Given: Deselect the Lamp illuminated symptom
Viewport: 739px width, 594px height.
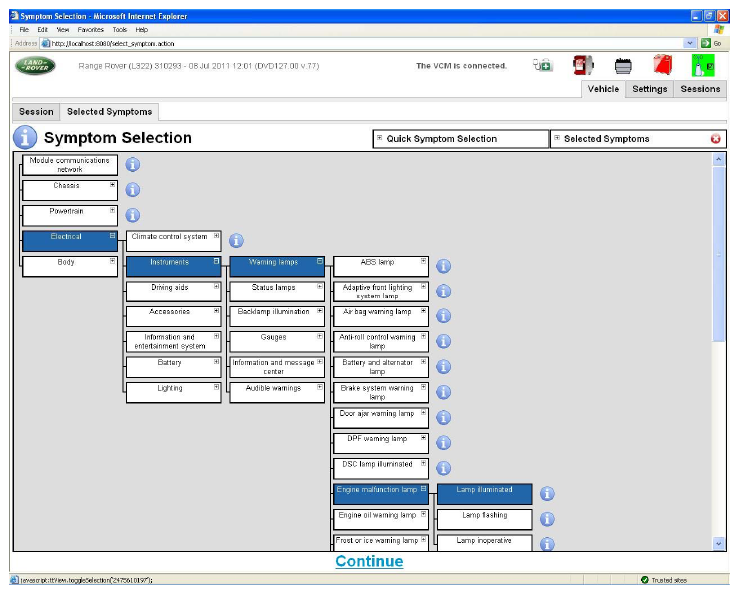Looking at the screenshot, I should point(484,494).
